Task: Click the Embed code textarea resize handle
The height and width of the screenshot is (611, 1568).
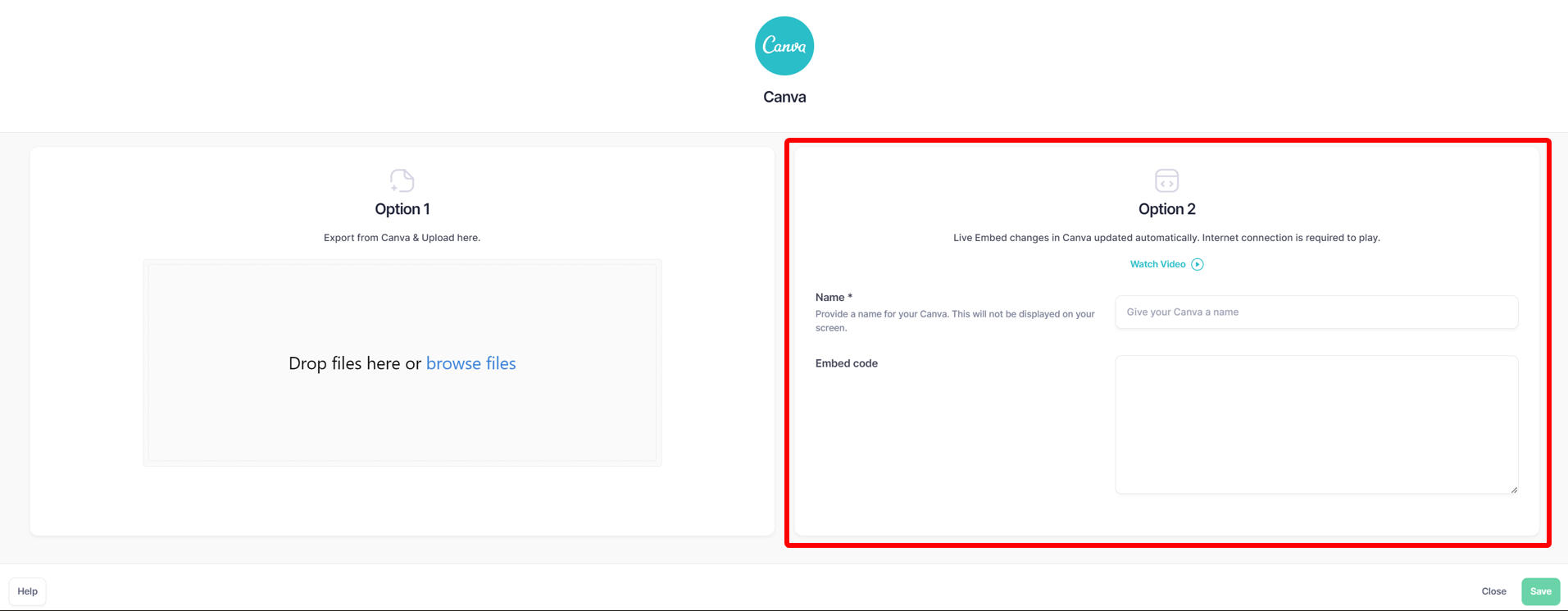Action: (x=1514, y=490)
